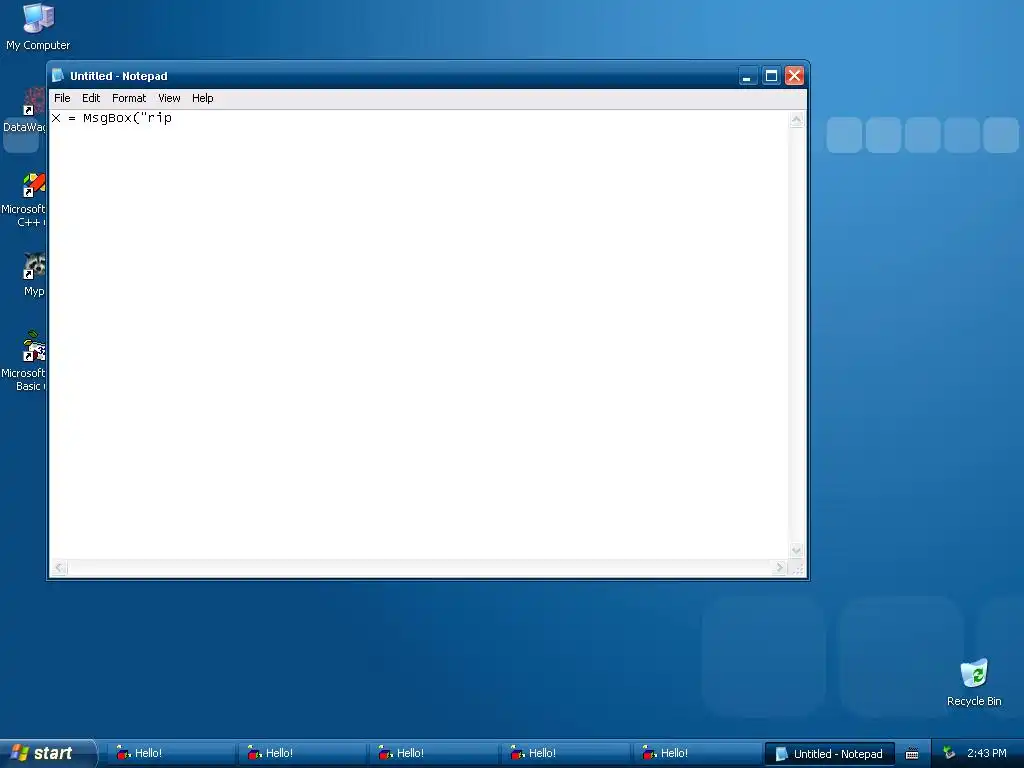Select the Recycle Bin desktop icon
This screenshot has height=768, width=1024.
974,683
